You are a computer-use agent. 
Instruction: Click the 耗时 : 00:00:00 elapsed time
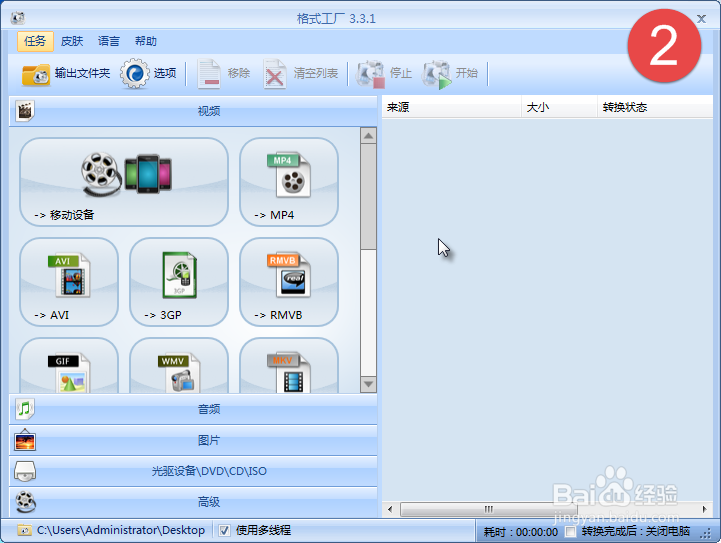click(x=521, y=532)
